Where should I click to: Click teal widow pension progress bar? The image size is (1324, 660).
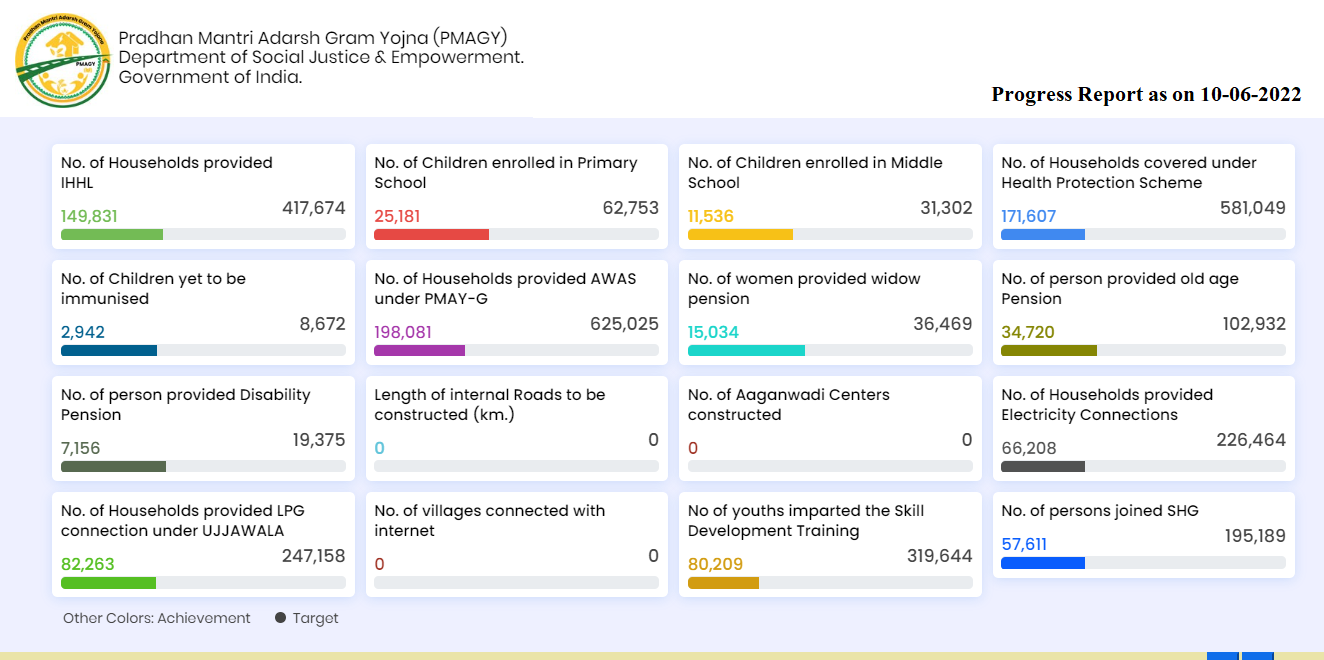746,350
